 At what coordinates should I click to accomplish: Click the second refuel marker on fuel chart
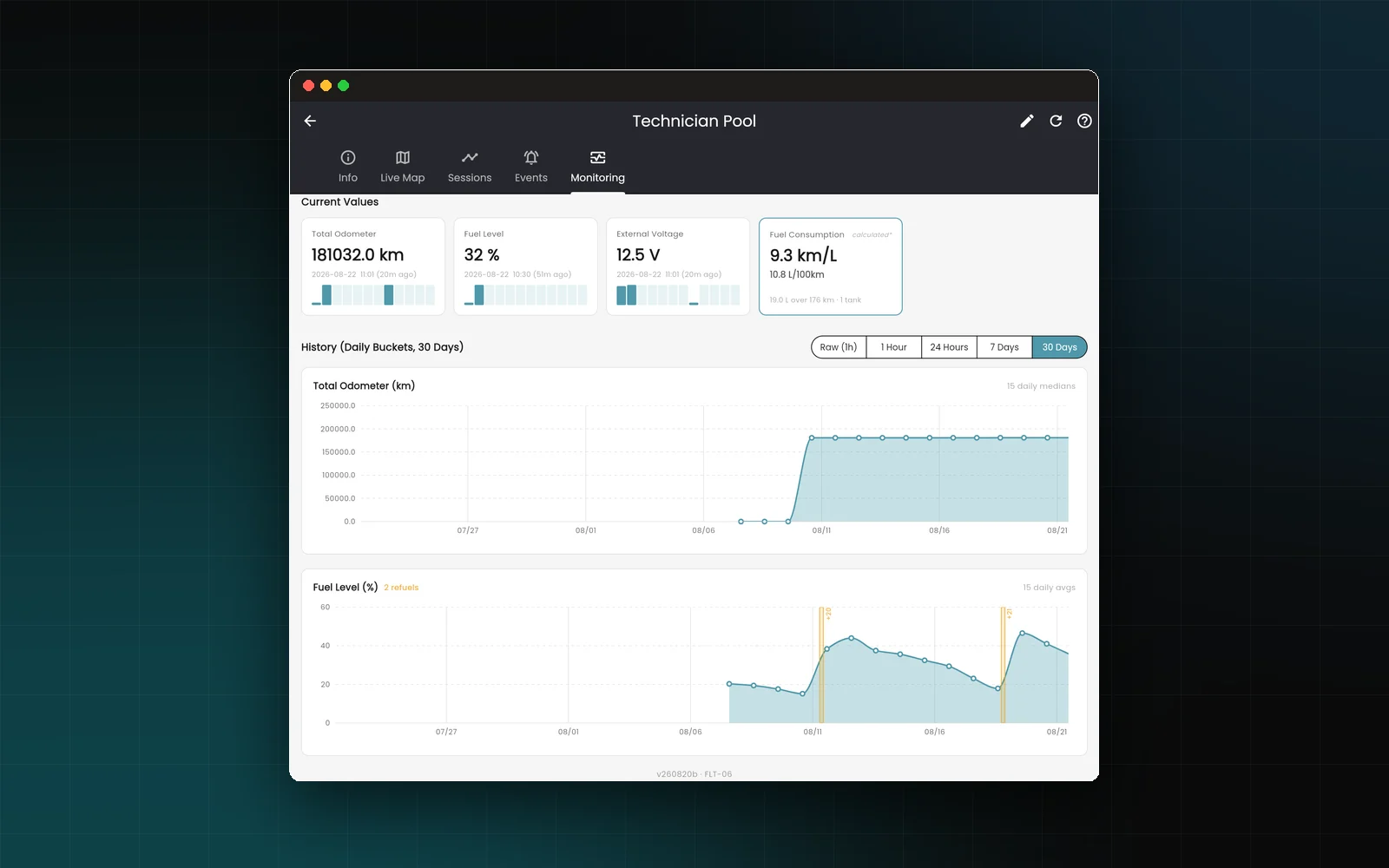tap(1003, 665)
